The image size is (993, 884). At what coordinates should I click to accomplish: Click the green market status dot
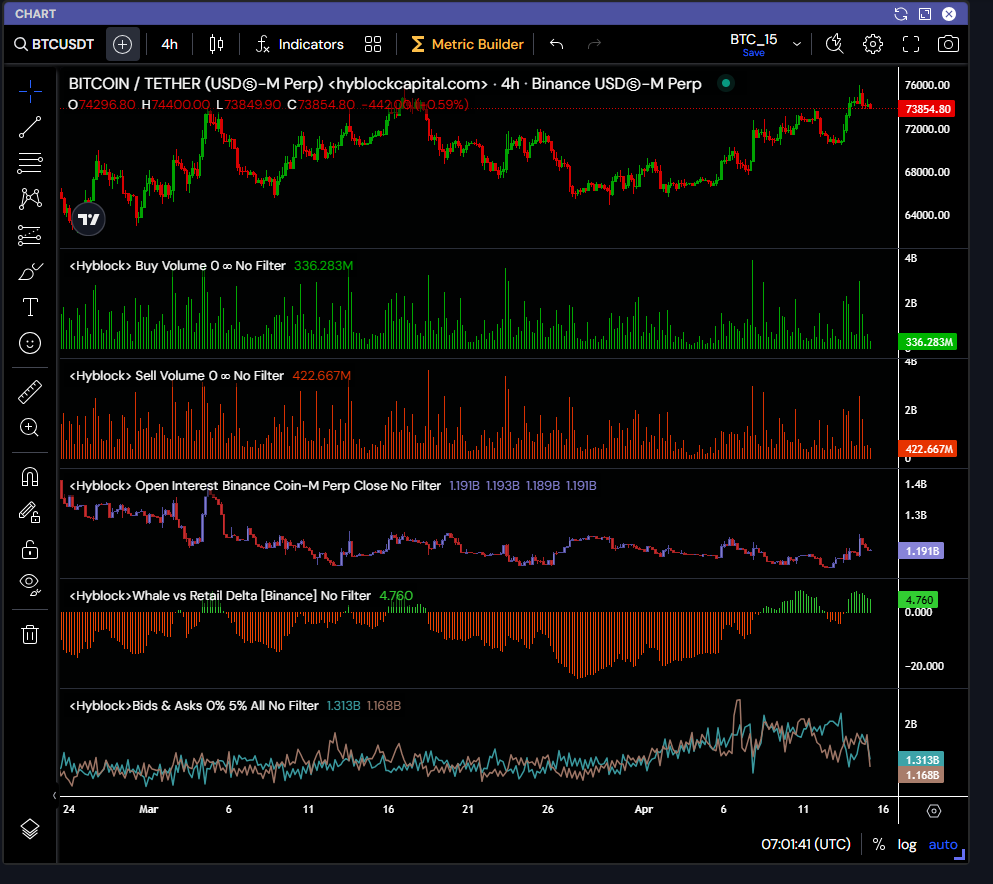(x=726, y=83)
